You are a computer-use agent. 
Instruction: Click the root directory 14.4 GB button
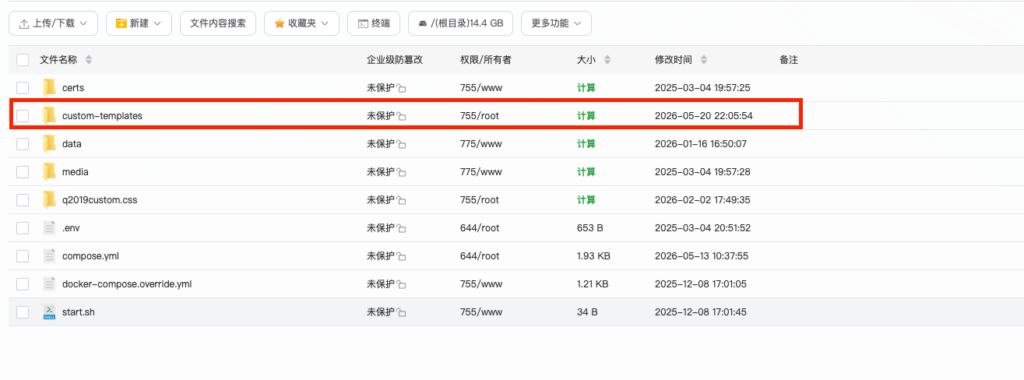click(x=460, y=24)
